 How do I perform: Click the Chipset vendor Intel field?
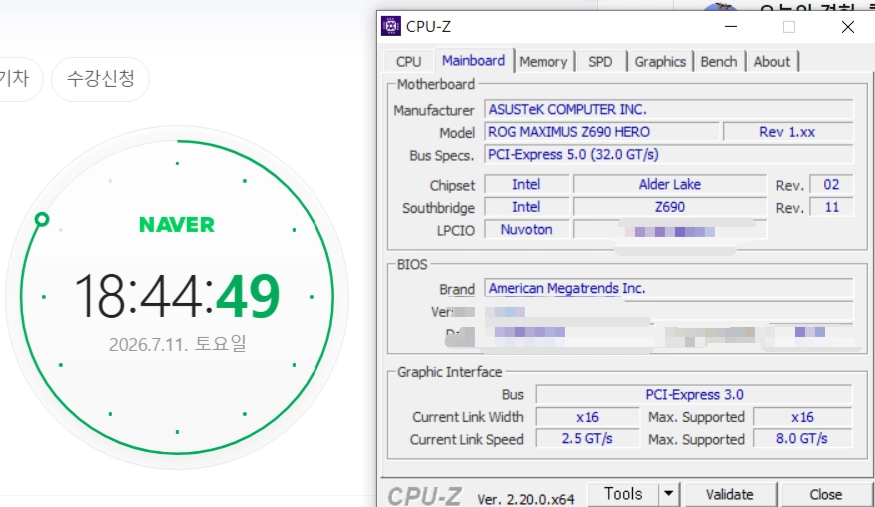pos(526,185)
